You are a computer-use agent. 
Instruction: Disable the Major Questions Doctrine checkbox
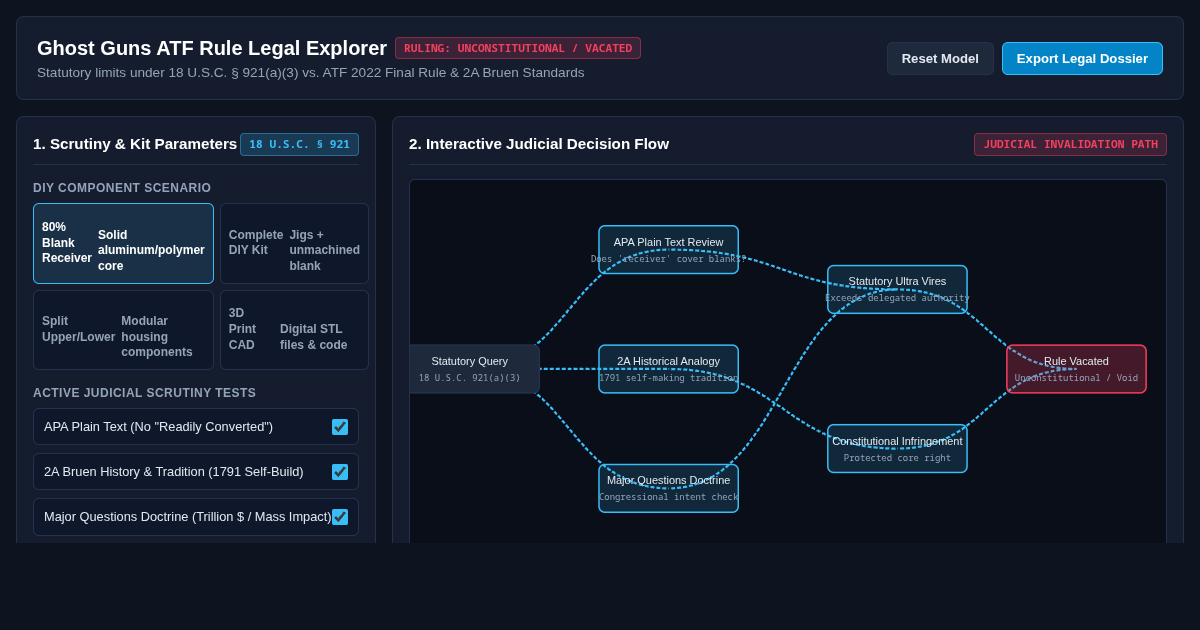[x=340, y=517]
